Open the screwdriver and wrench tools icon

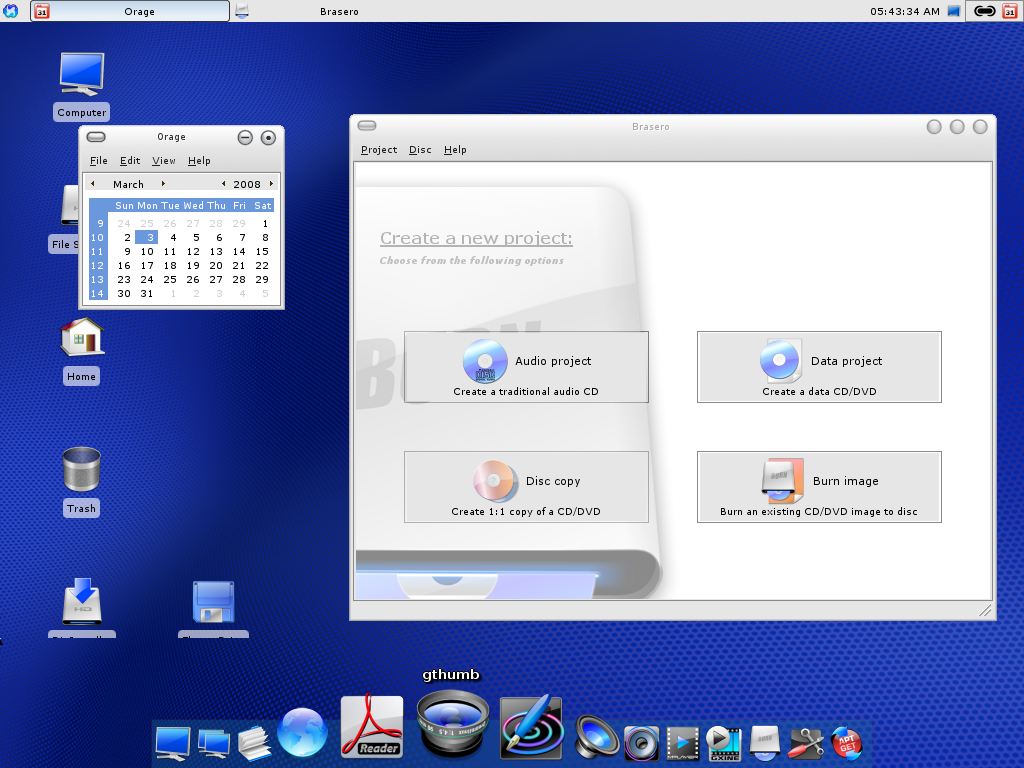pos(807,743)
